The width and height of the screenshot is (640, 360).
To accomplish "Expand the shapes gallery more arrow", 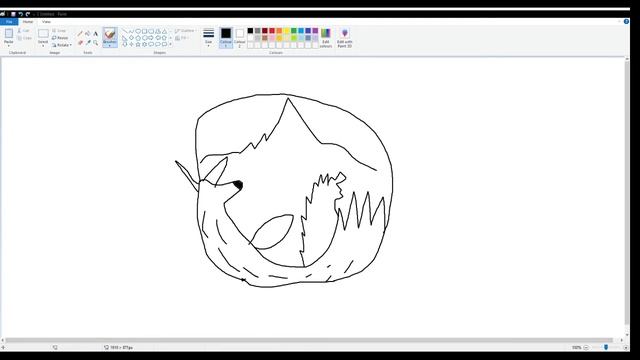I will (x=171, y=44).
